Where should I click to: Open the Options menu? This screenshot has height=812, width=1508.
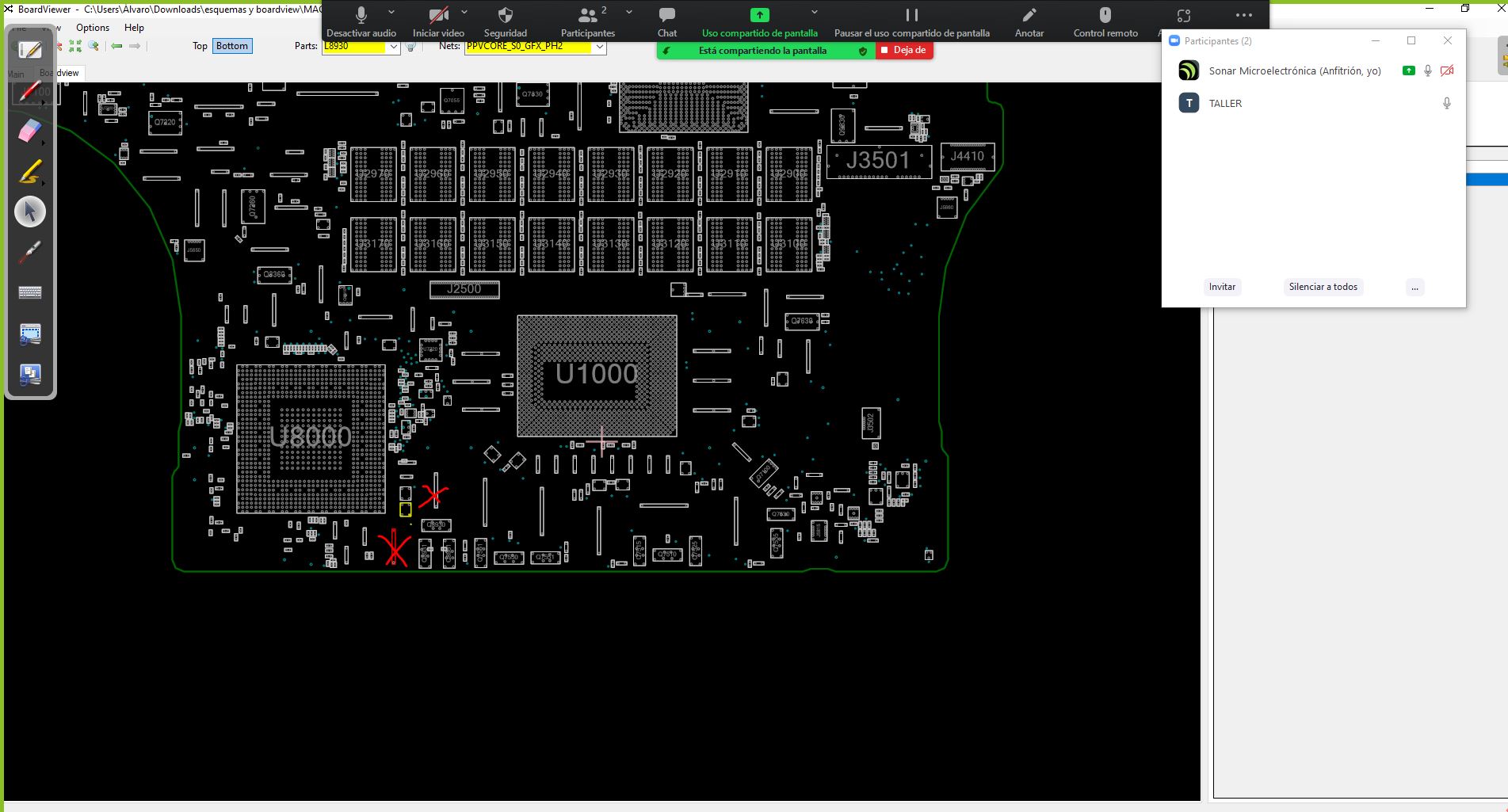pos(93,28)
